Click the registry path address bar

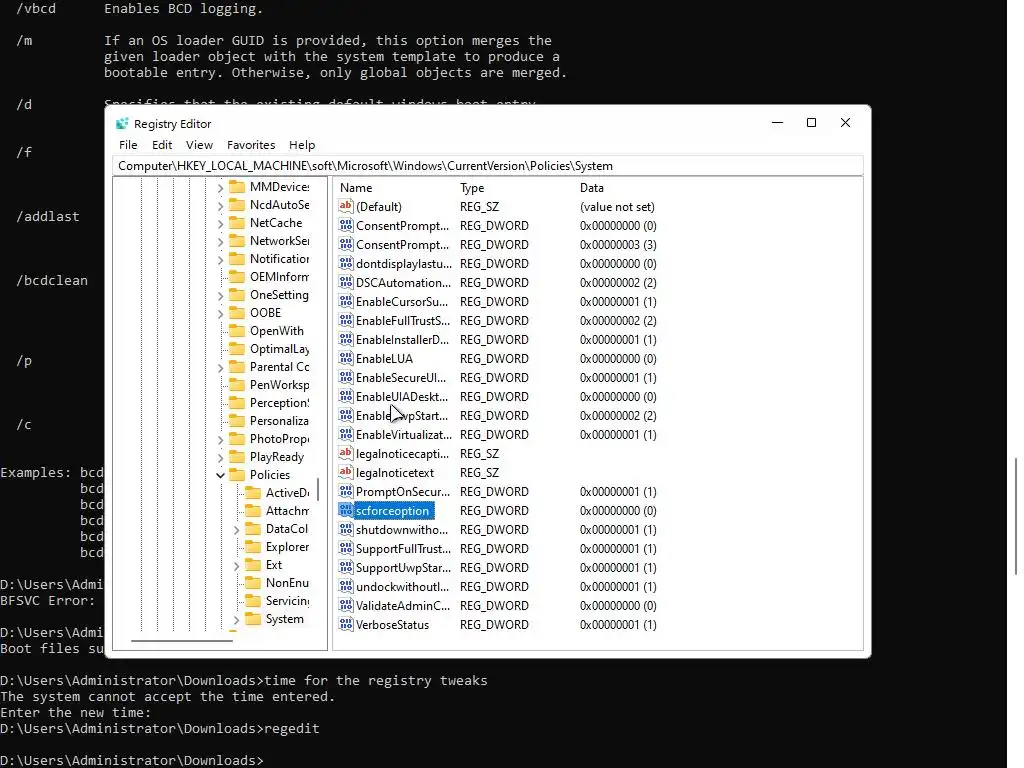(x=488, y=166)
